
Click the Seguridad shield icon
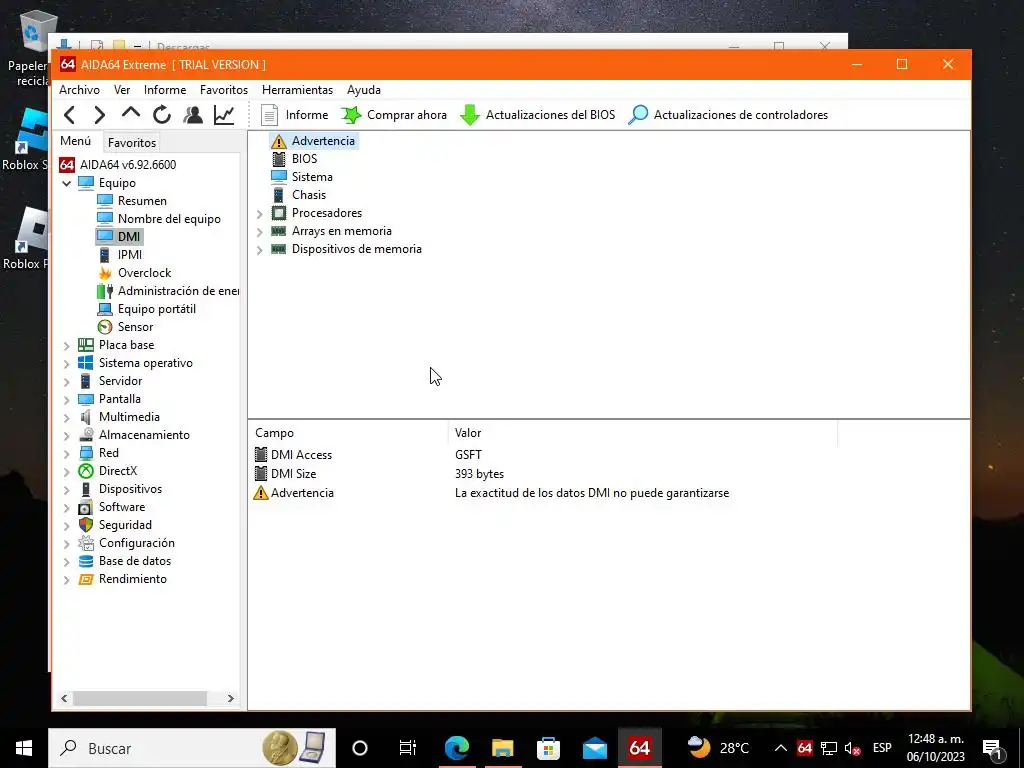(x=86, y=525)
